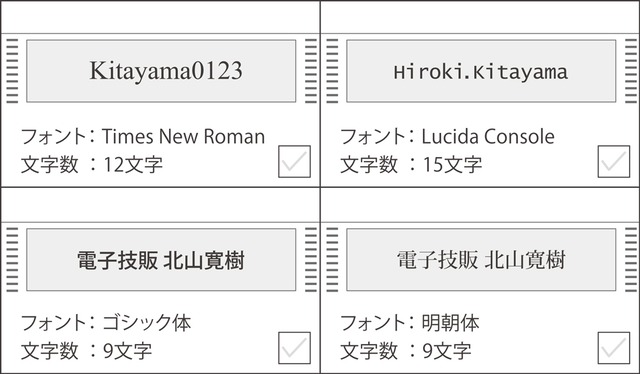Select the Mincho 電子技販 北山寛樹 preview

pyautogui.click(x=481, y=260)
